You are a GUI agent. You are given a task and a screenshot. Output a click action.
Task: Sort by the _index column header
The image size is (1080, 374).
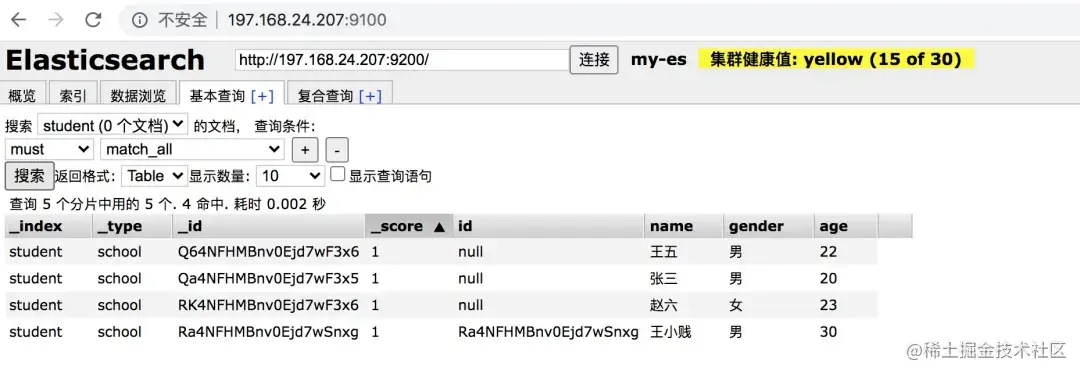pyautogui.click(x=48, y=226)
